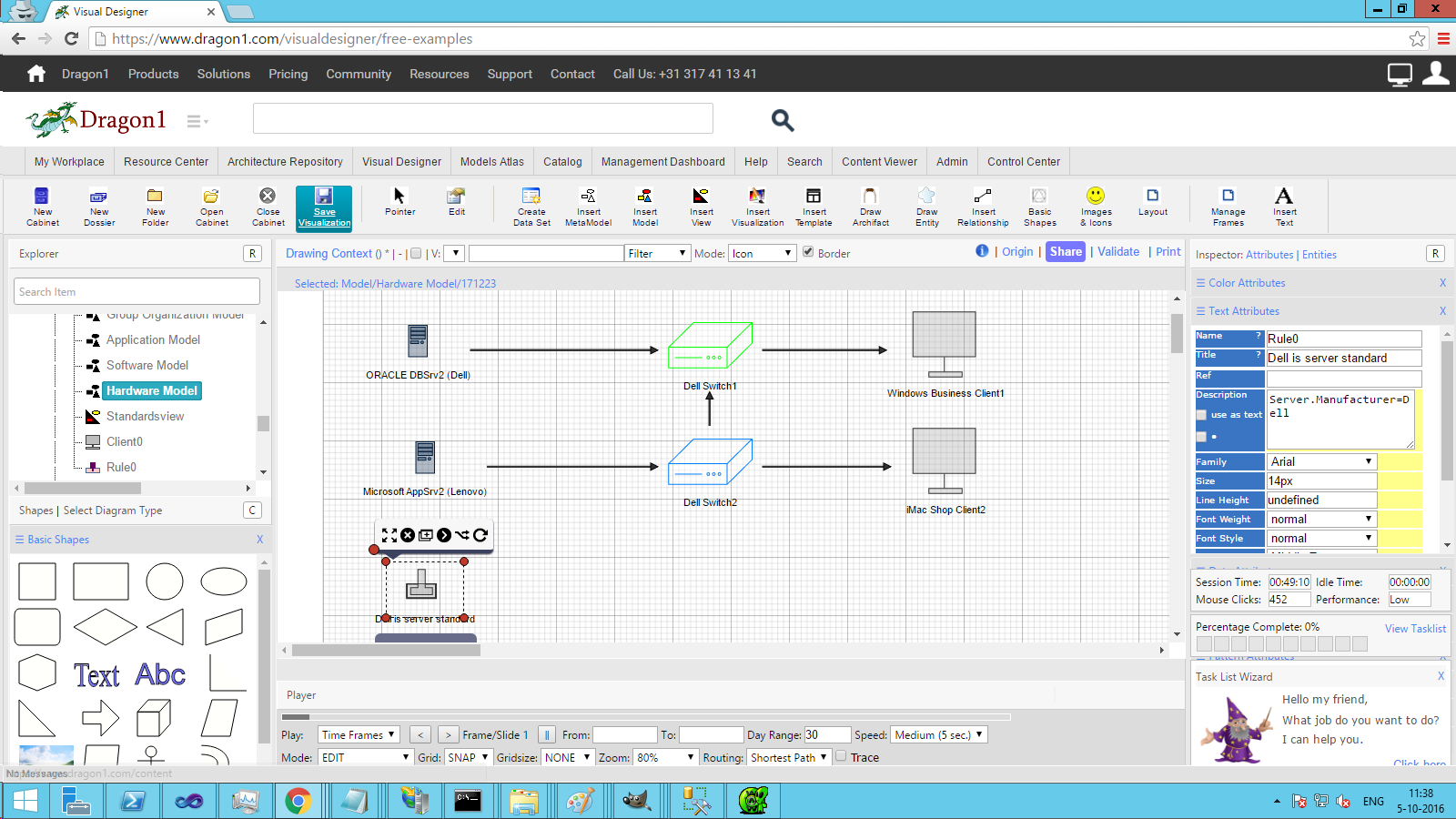Screen dimensions: 1456x819
Task: Click the Close Cabinet icon
Action: (x=268, y=206)
